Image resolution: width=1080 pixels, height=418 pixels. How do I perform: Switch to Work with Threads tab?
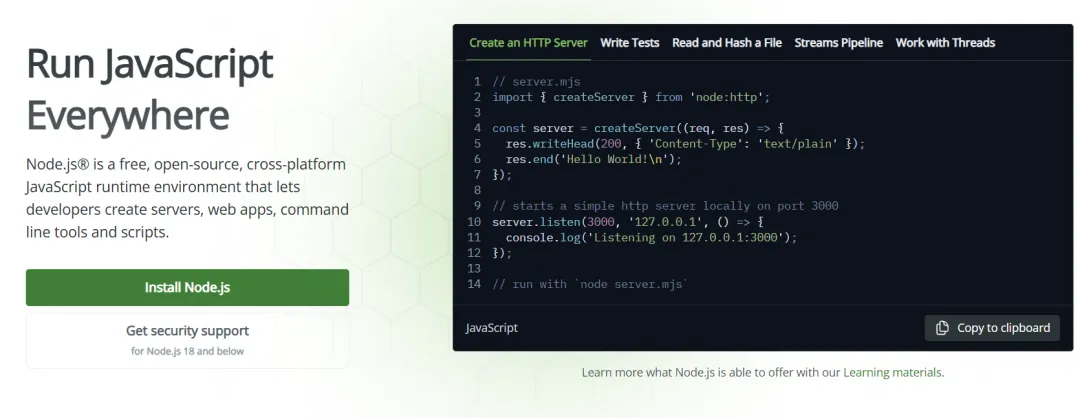(945, 43)
